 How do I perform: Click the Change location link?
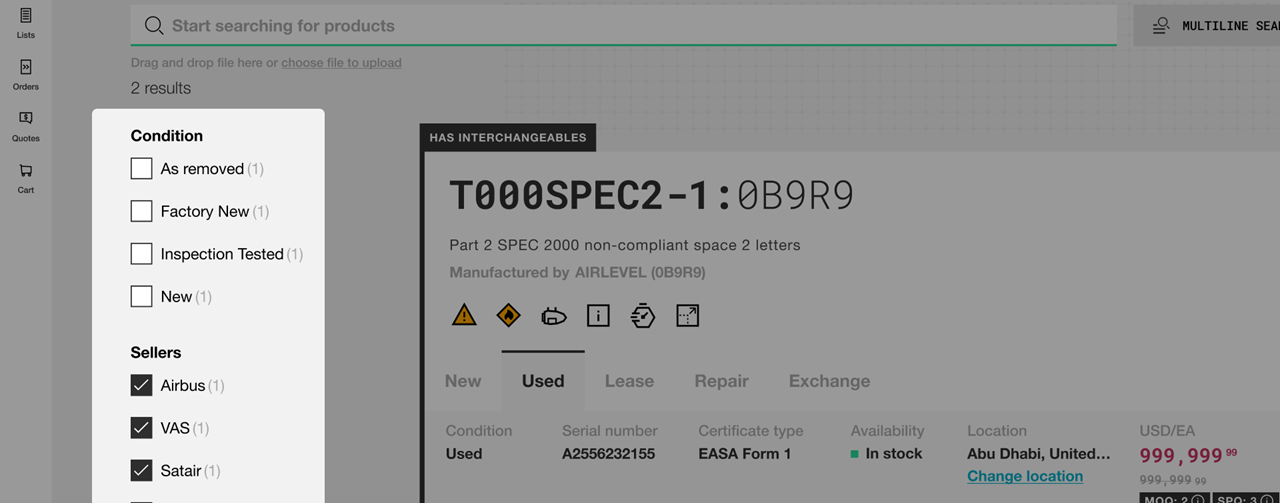click(x=1025, y=476)
